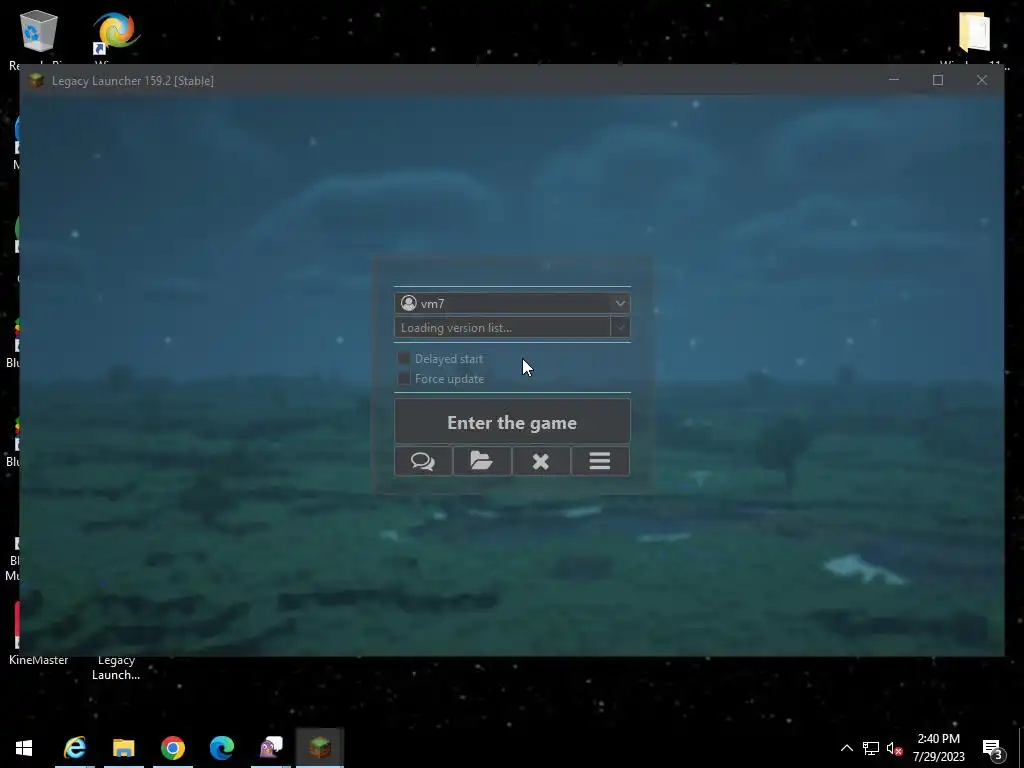
Task: Click the Enter the game button
Action: click(512, 422)
